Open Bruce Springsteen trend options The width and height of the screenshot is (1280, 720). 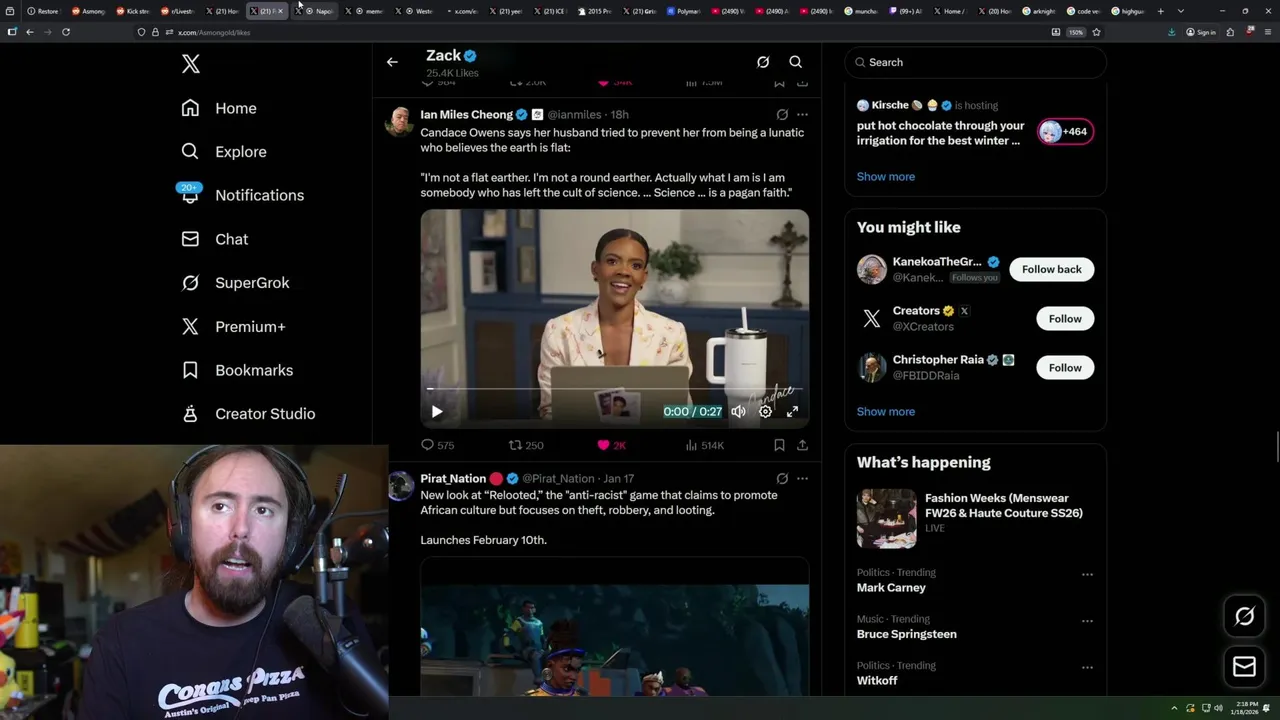click(1087, 621)
